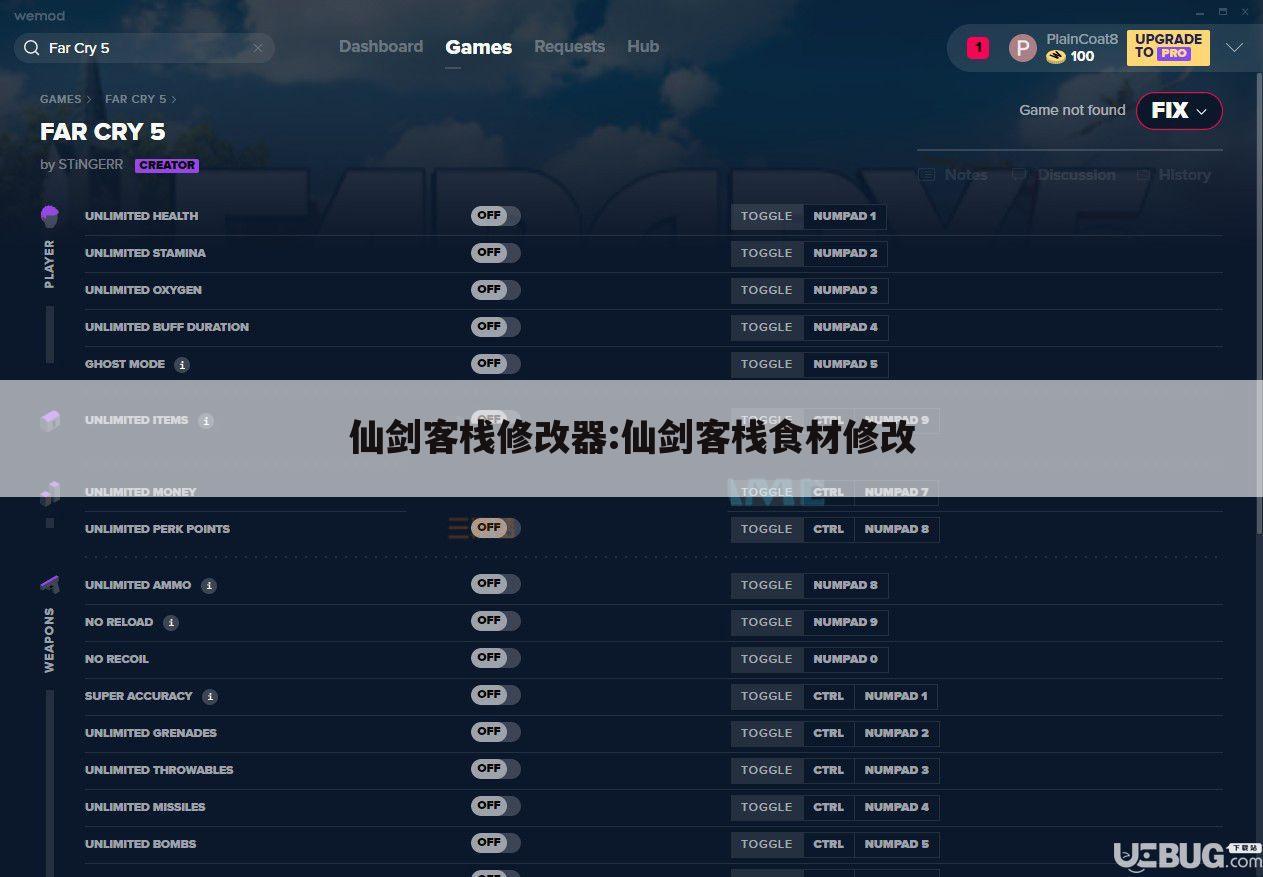The image size is (1263, 877).
Task: Click Game not found status text
Action: click(x=1072, y=111)
